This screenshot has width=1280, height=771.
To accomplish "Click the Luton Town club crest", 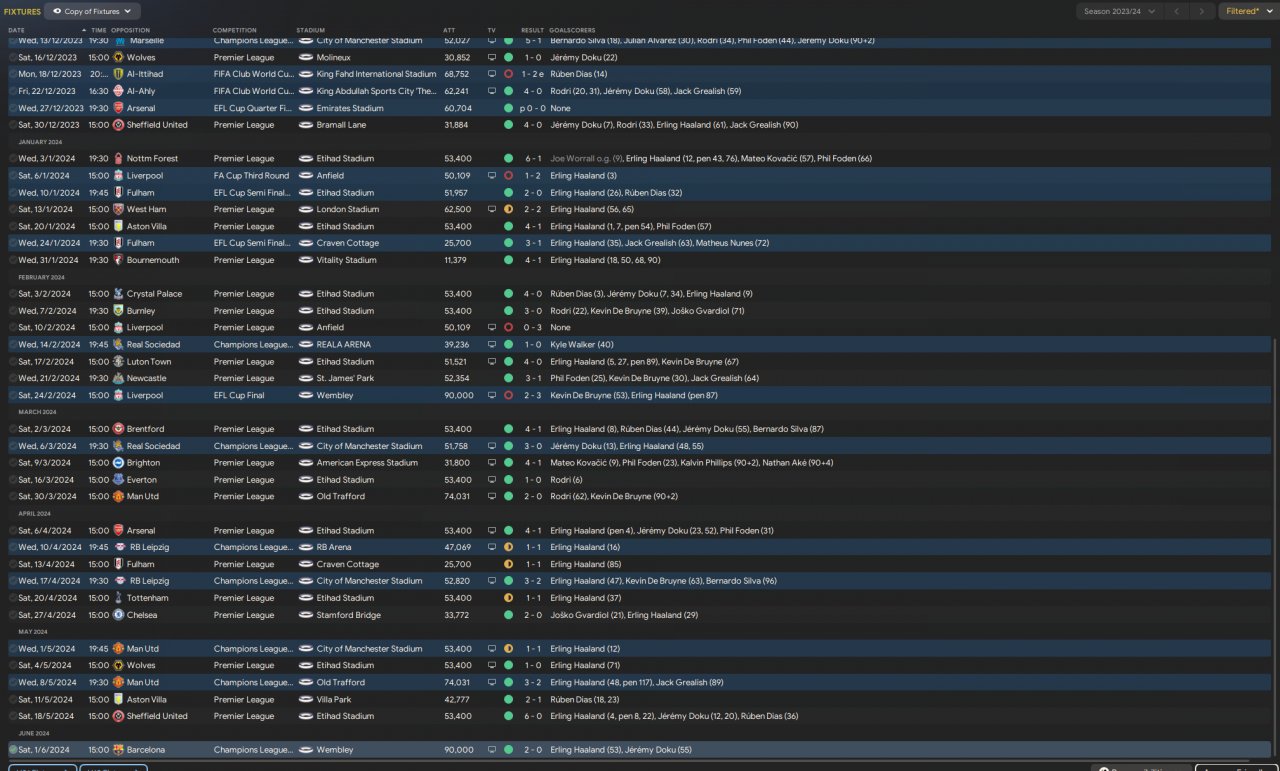I will pyautogui.click(x=118, y=362).
